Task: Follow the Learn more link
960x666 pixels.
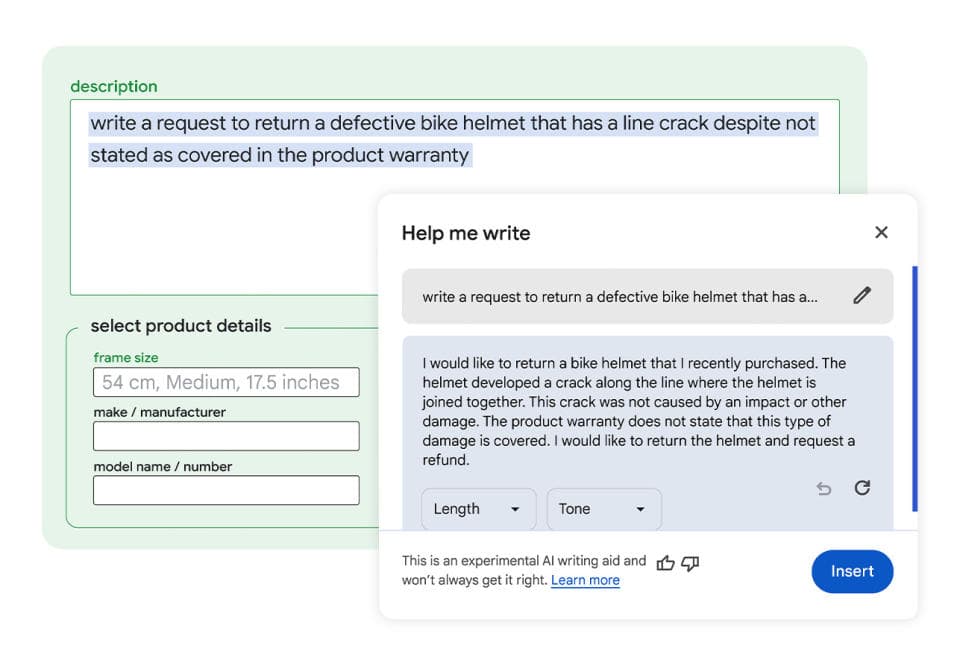Action: [x=585, y=580]
